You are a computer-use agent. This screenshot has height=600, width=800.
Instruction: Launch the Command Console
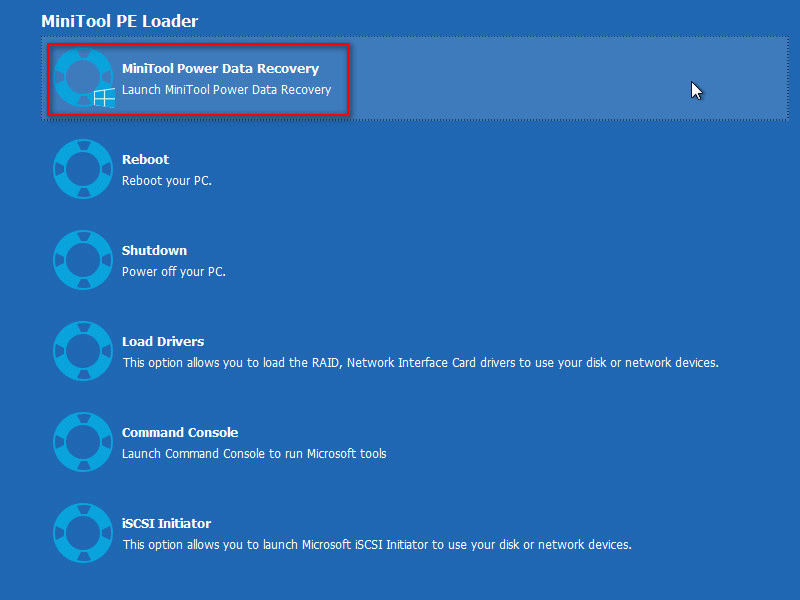pyautogui.click(x=180, y=432)
